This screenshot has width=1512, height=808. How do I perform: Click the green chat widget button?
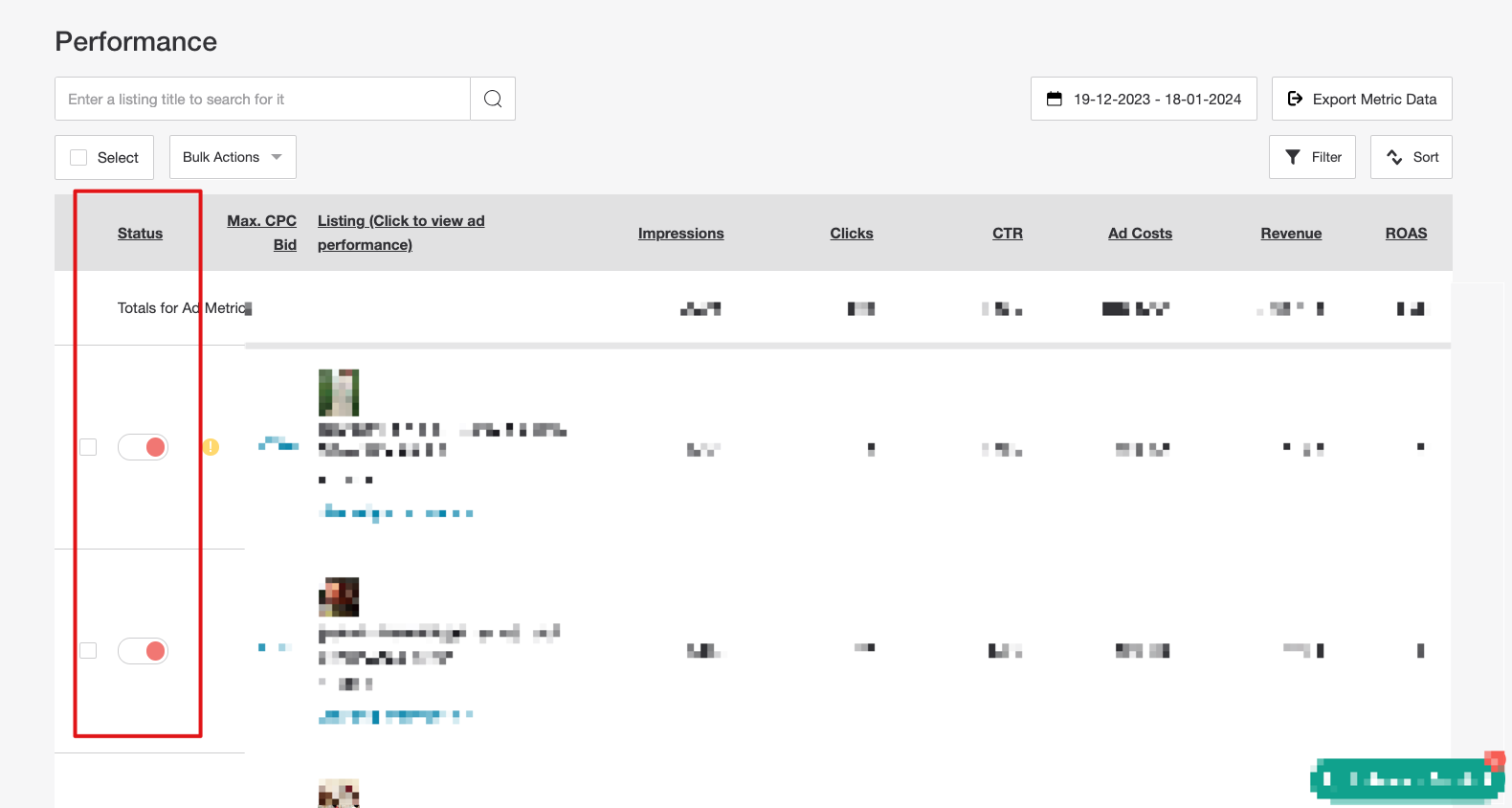(1407, 779)
